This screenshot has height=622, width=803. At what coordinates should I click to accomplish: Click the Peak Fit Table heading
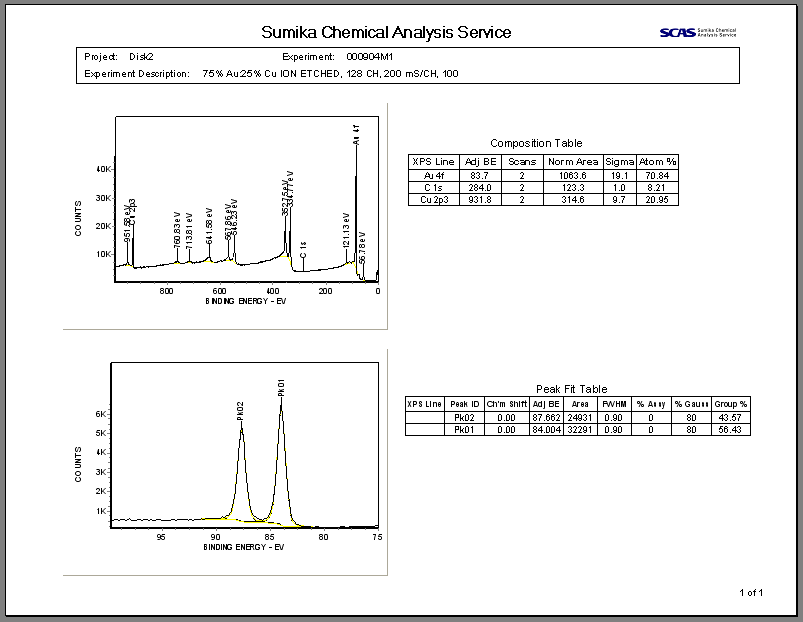(572, 389)
